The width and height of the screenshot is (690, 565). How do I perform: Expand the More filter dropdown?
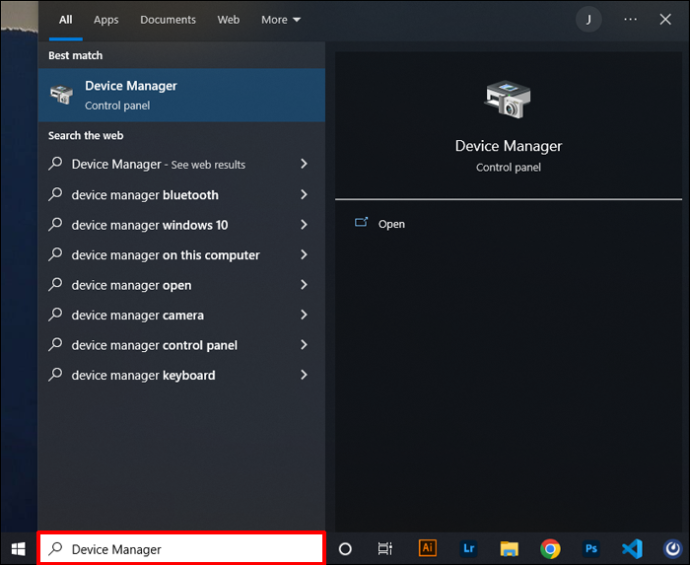281,20
